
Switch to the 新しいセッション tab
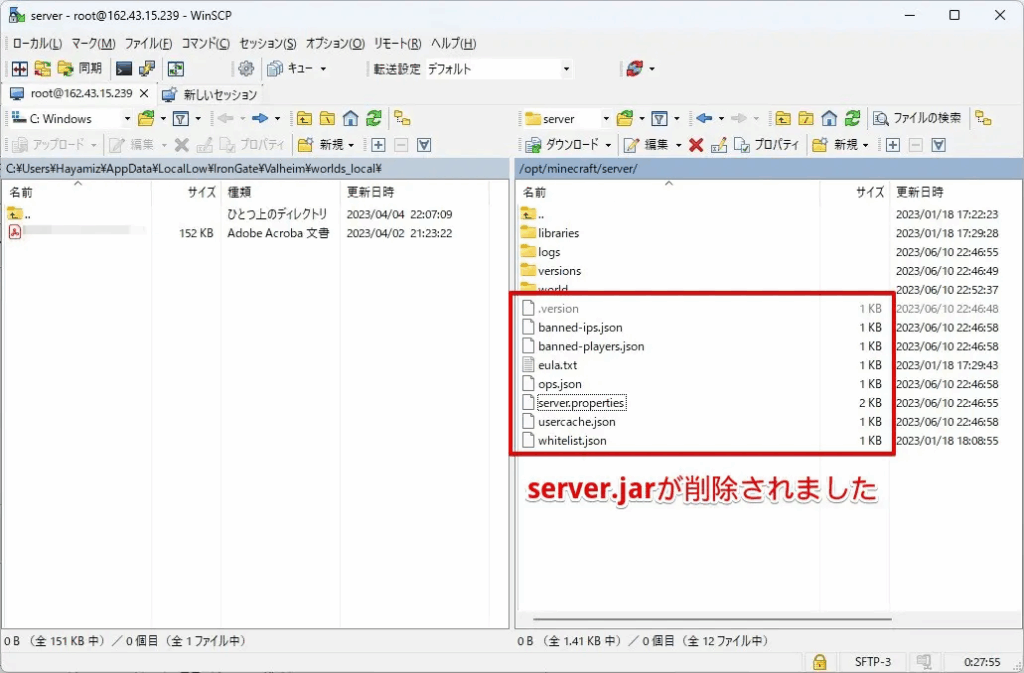pos(210,94)
